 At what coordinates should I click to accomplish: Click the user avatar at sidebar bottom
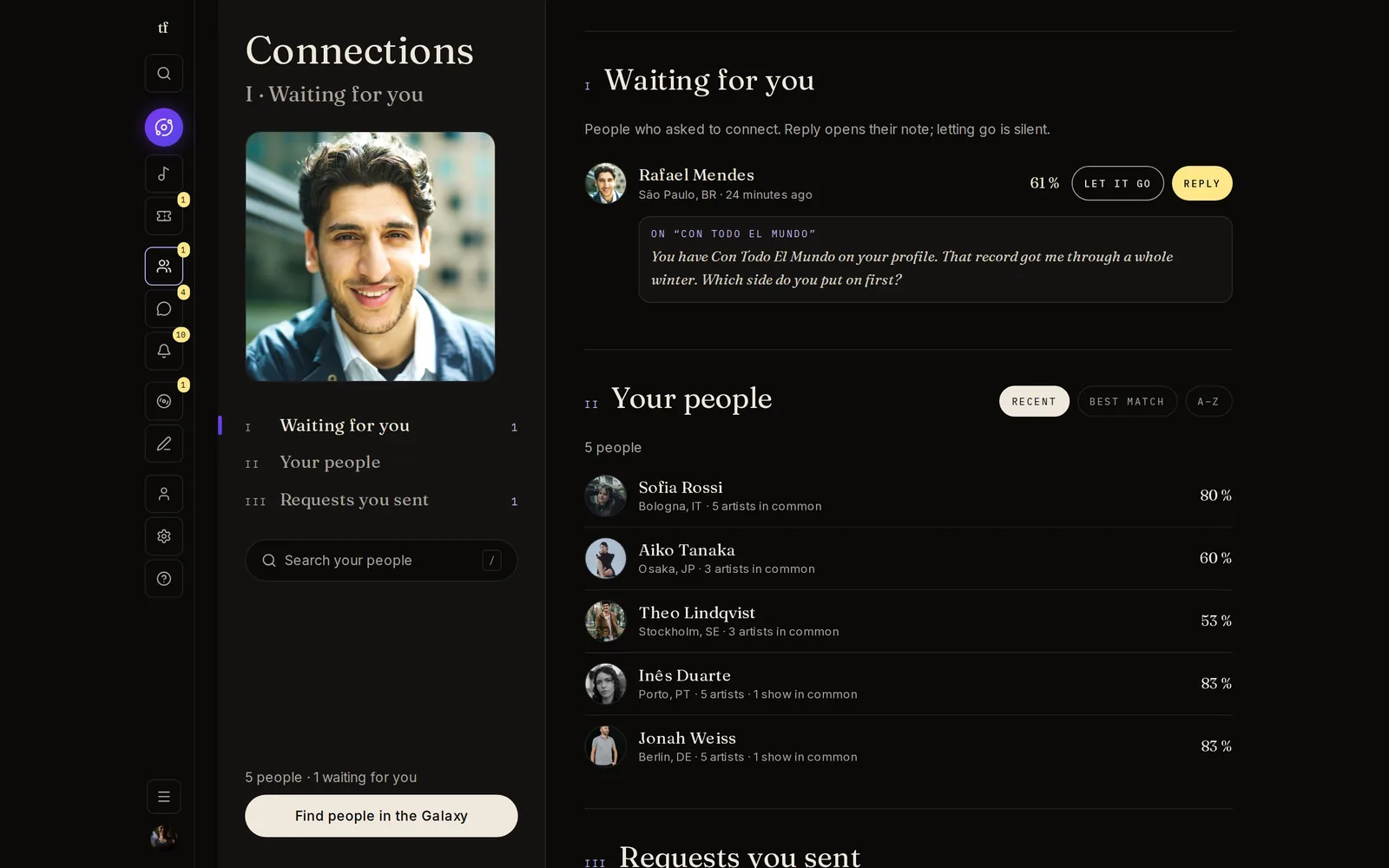(x=163, y=837)
